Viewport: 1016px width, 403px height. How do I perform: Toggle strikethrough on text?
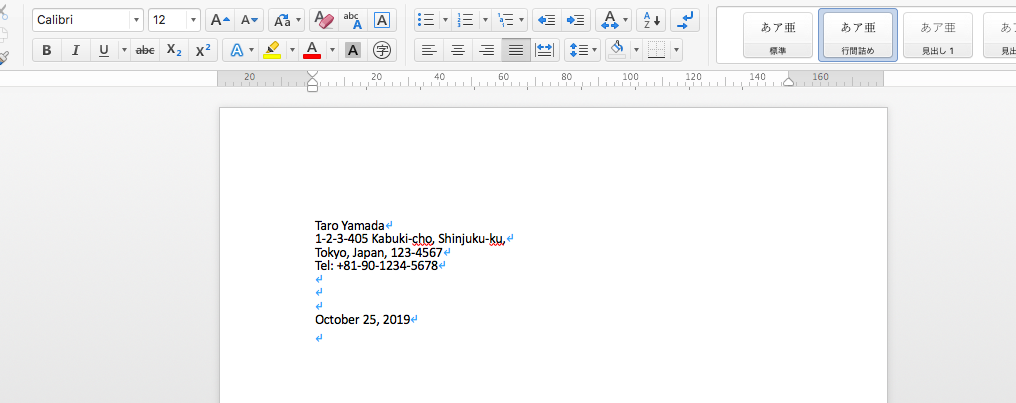click(x=145, y=50)
